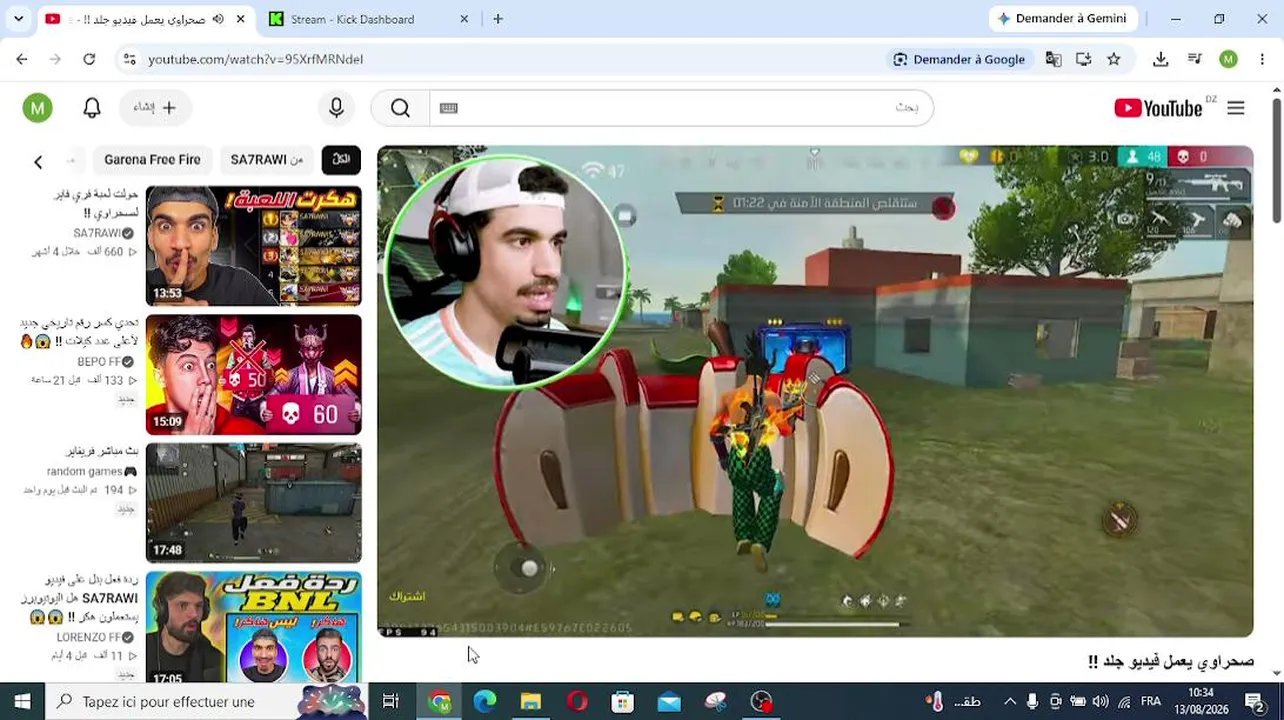This screenshot has width=1284, height=720.
Task: Open File Explorer from the taskbar
Action: pos(530,701)
